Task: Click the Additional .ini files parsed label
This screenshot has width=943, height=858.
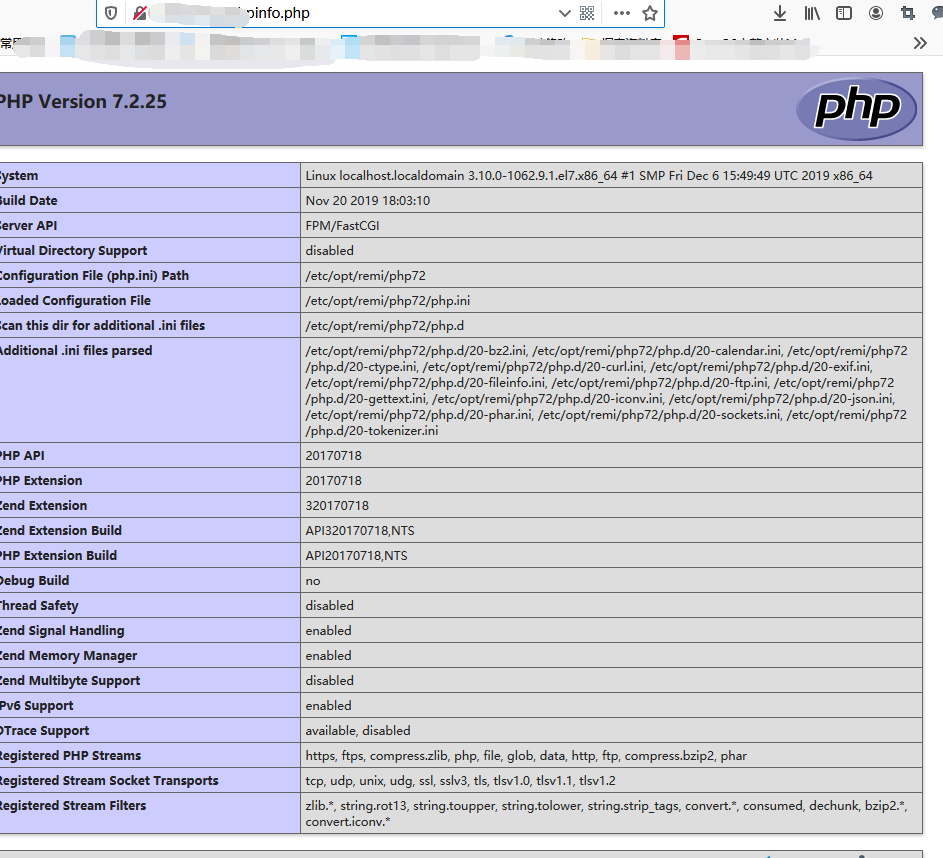Action: (x=75, y=351)
